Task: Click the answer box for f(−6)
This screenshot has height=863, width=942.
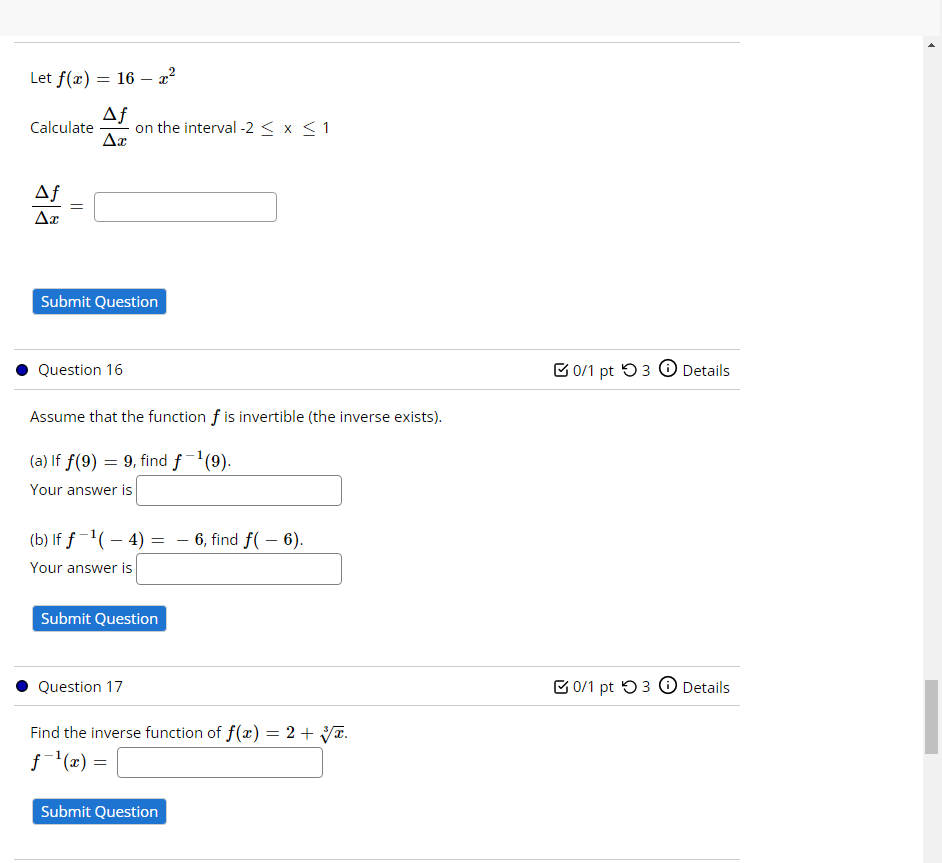Action: pos(238,568)
